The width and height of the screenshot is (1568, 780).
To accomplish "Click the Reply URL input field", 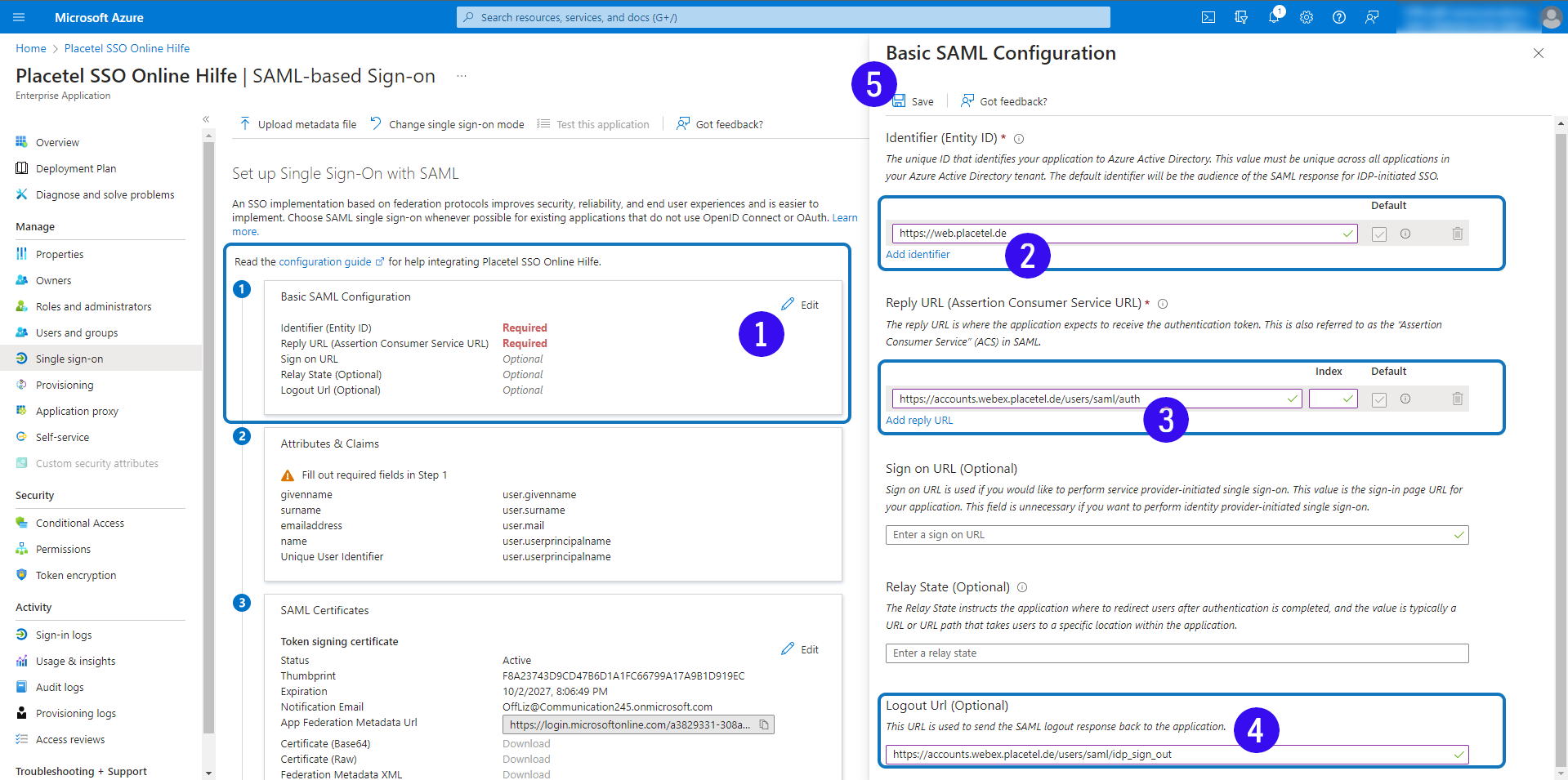I will [1097, 399].
